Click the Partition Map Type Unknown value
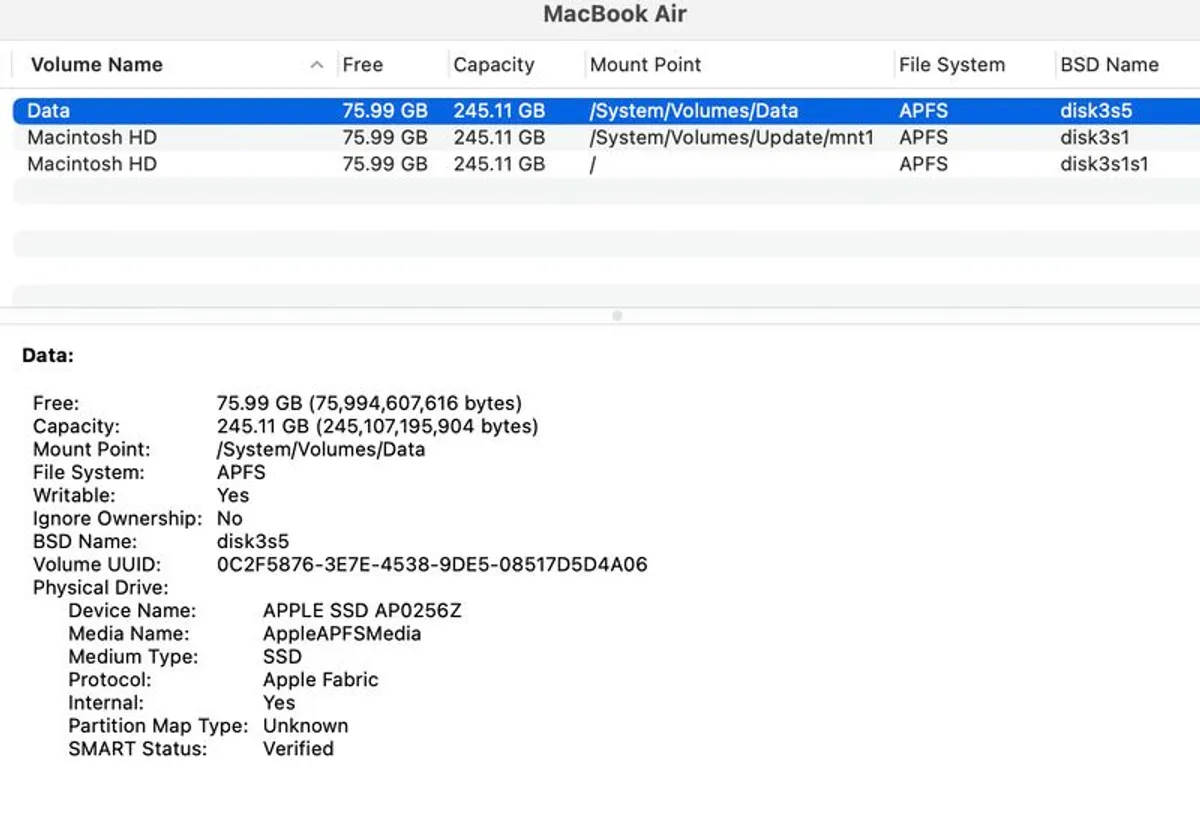The image size is (1200, 840). click(x=305, y=726)
